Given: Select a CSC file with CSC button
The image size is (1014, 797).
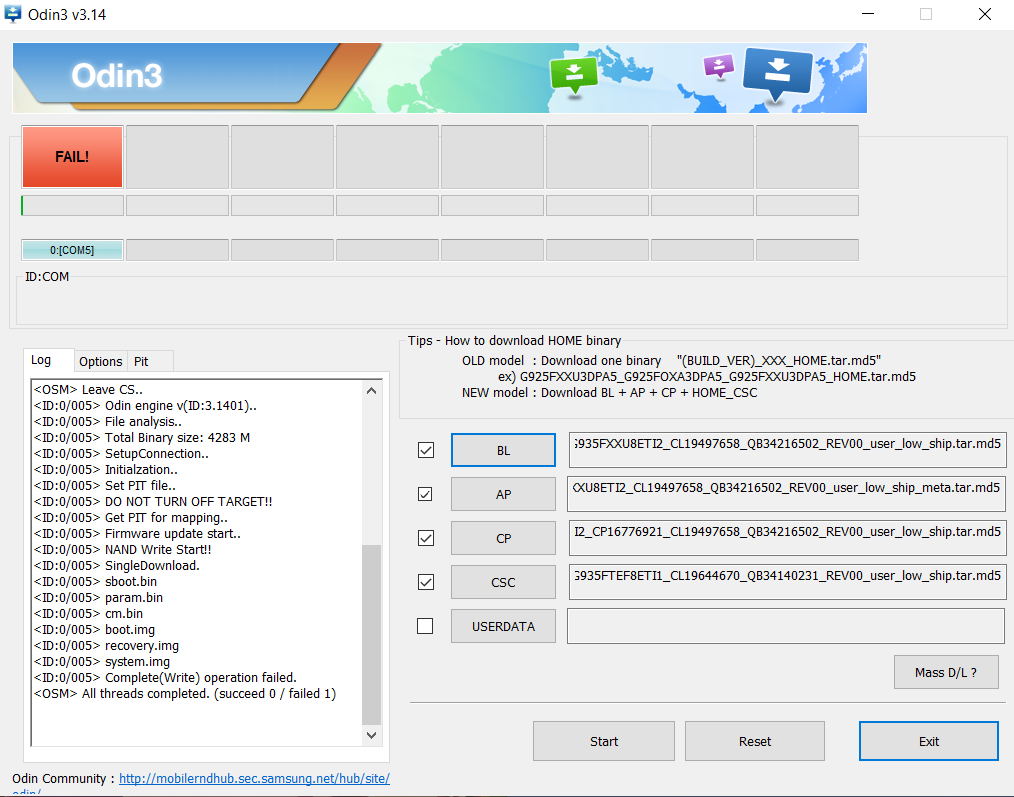Looking at the screenshot, I should pos(503,582).
